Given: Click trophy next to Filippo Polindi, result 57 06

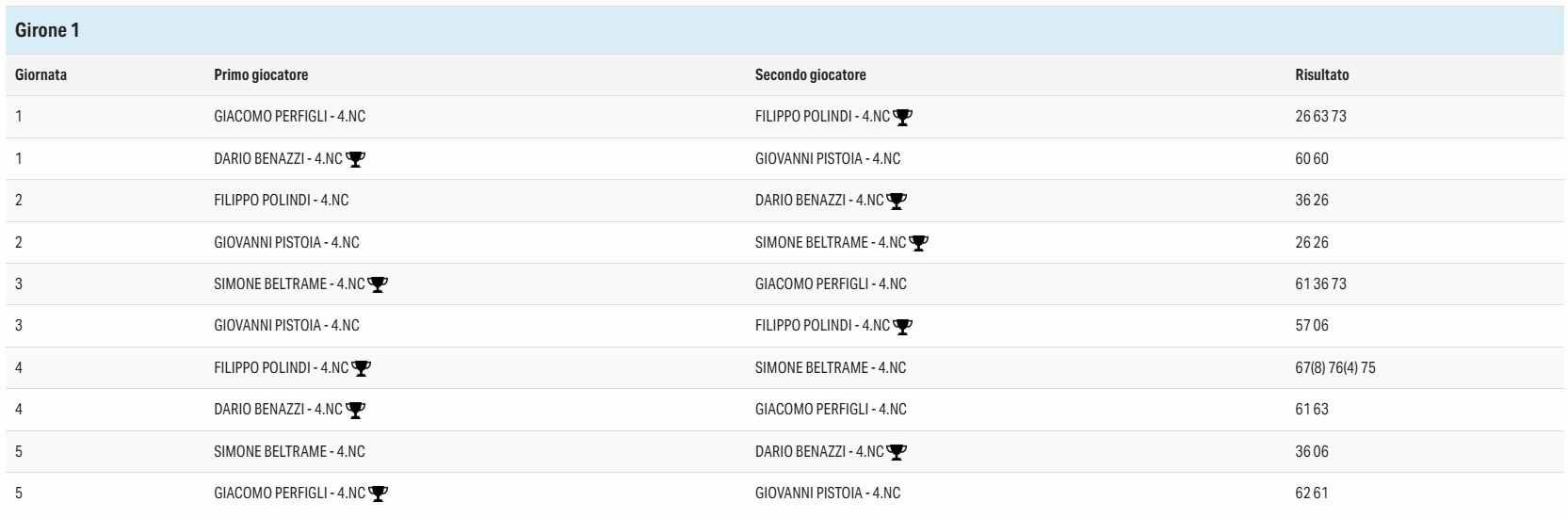Looking at the screenshot, I should pos(903,326).
